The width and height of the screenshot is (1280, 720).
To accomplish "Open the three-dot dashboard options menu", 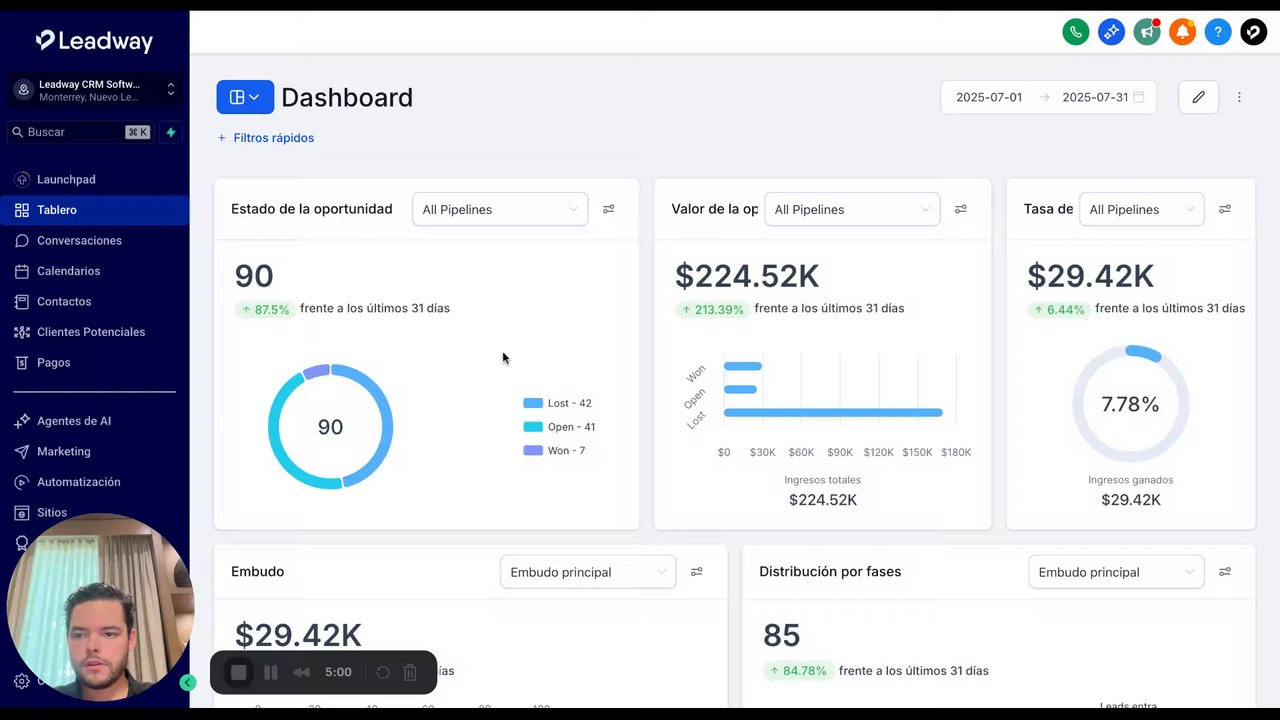I will [x=1239, y=97].
